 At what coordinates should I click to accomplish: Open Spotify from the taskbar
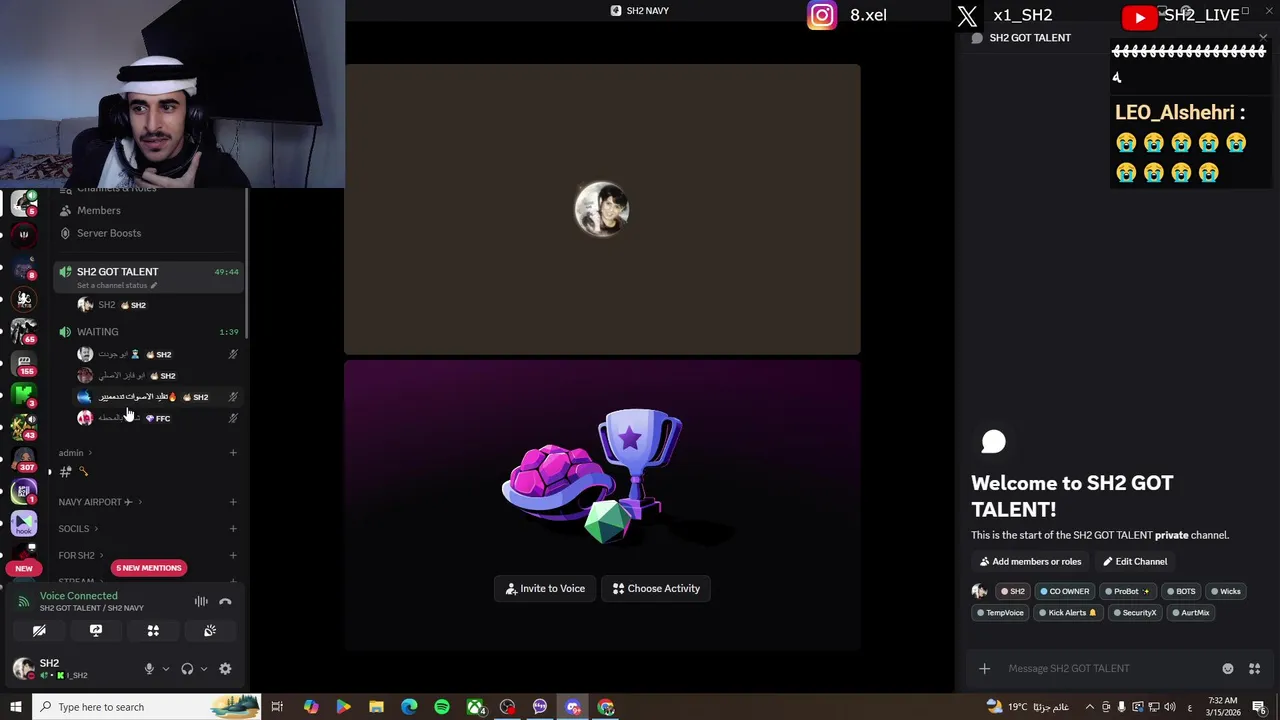click(442, 707)
